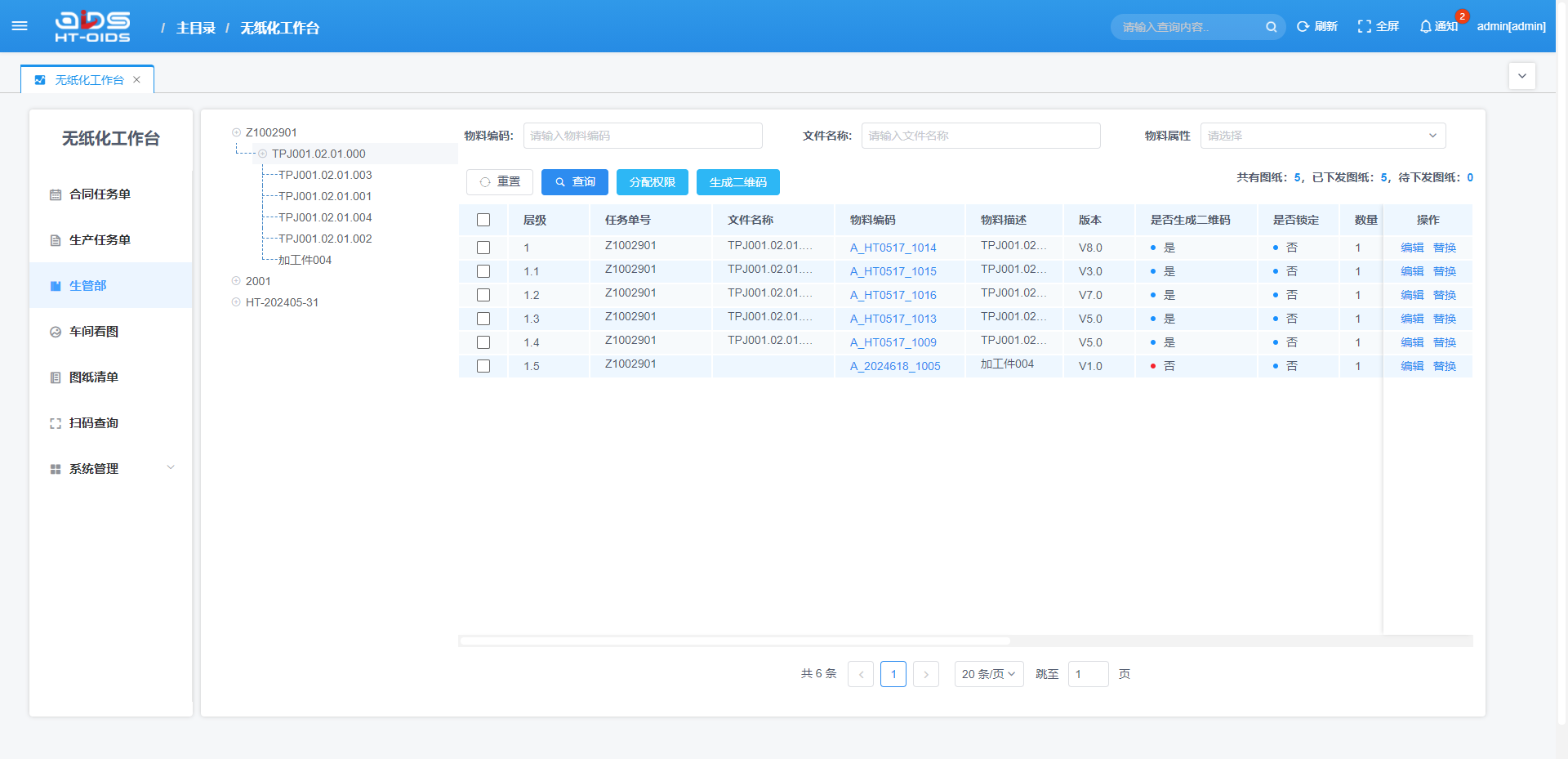Open notifications via the bell icon
Viewport: 1568px width, 759px height.
click(1426, 27)
